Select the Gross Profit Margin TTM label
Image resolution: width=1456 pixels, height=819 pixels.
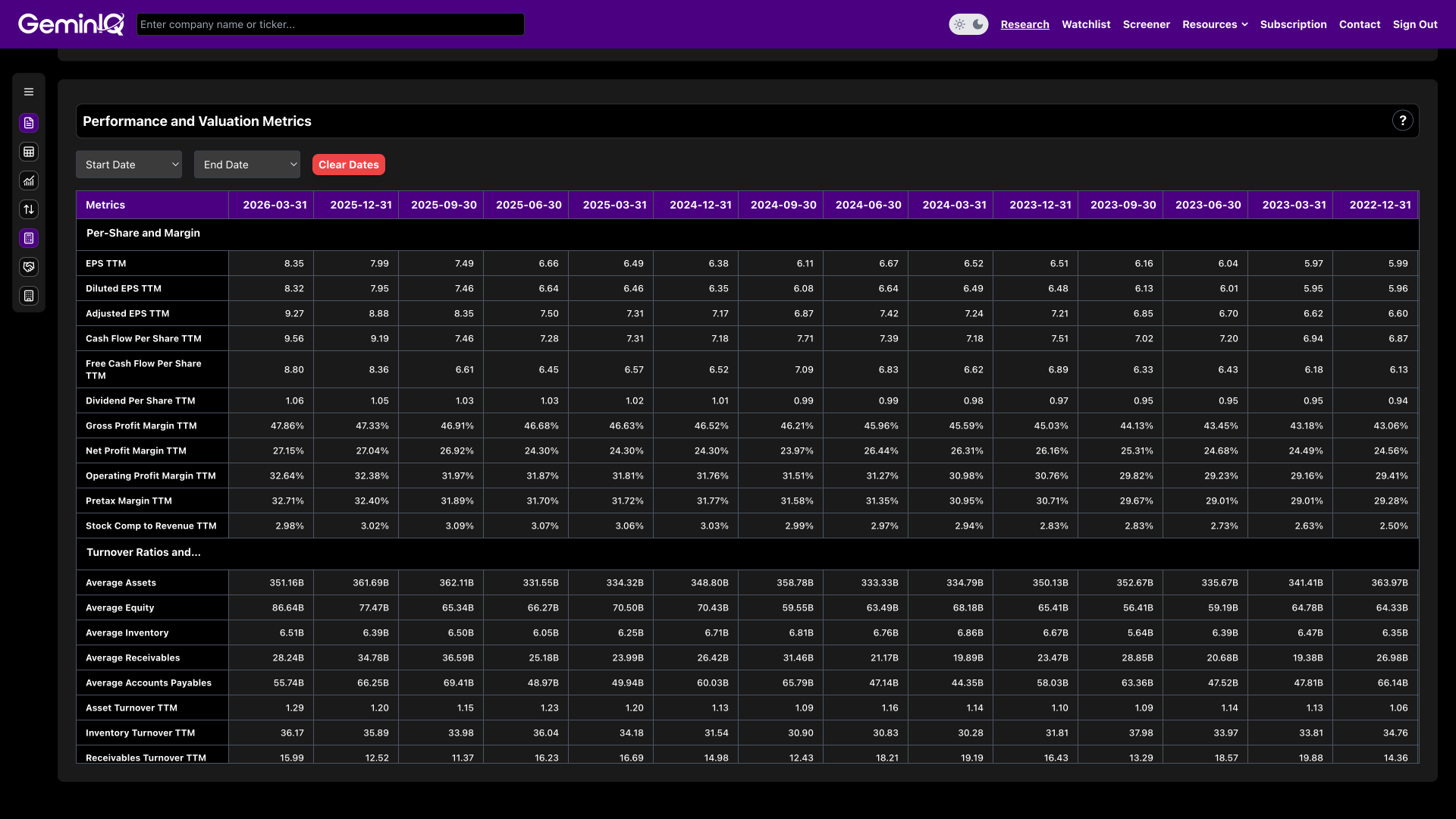click(x=141, y=426)
